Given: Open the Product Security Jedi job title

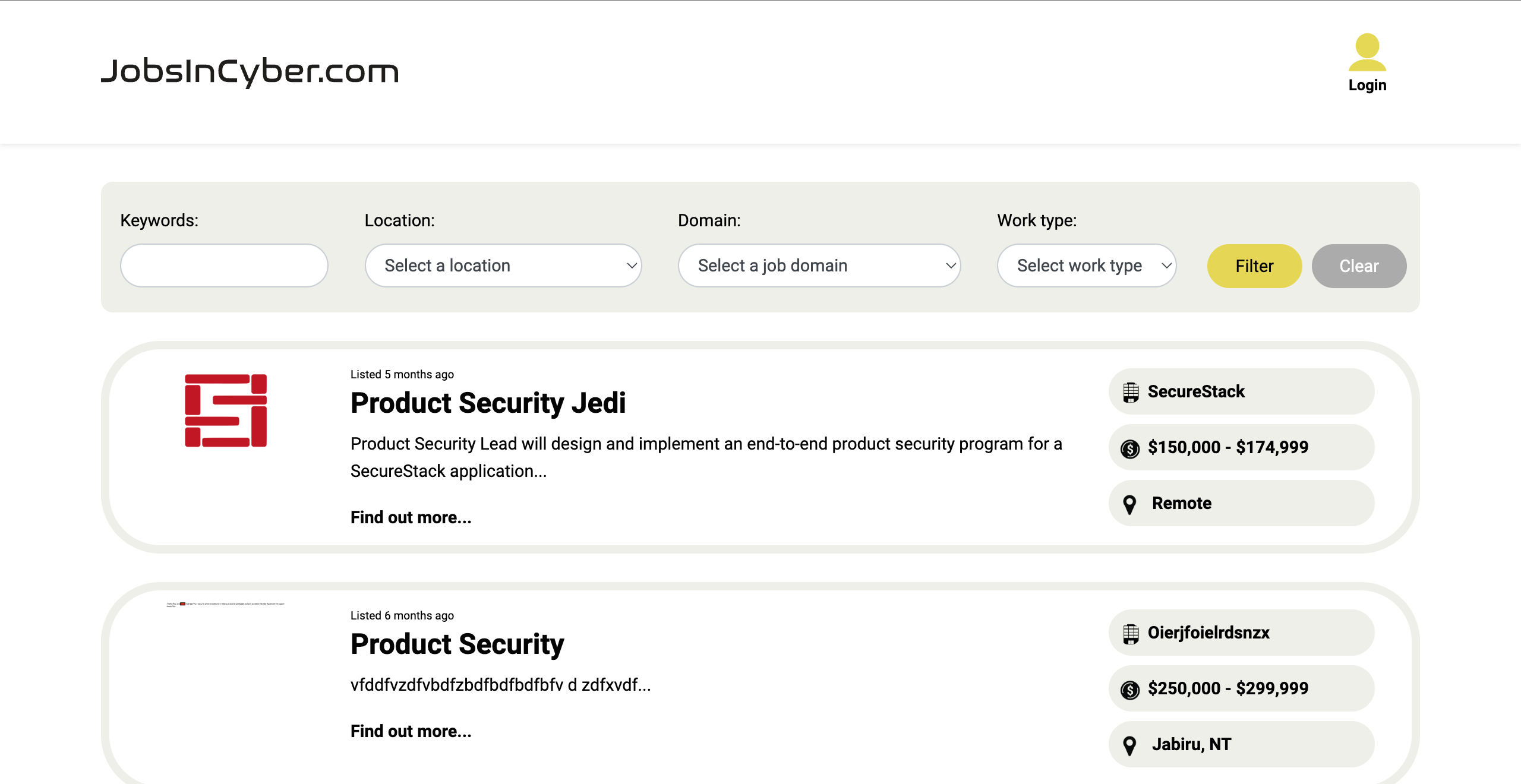Looking at the screenshot, I should click(488, 403).
